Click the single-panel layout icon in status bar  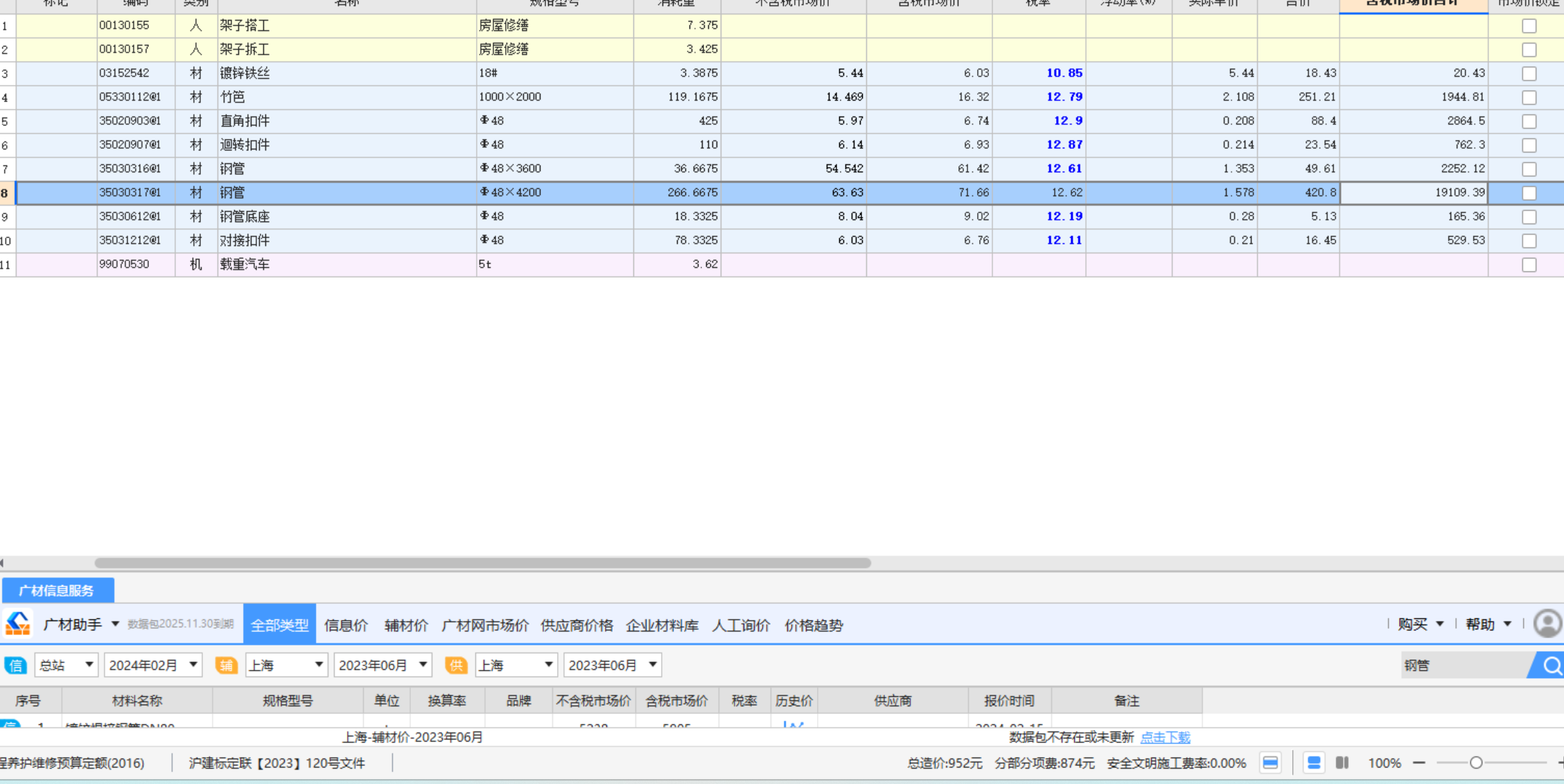(1270, 763)
